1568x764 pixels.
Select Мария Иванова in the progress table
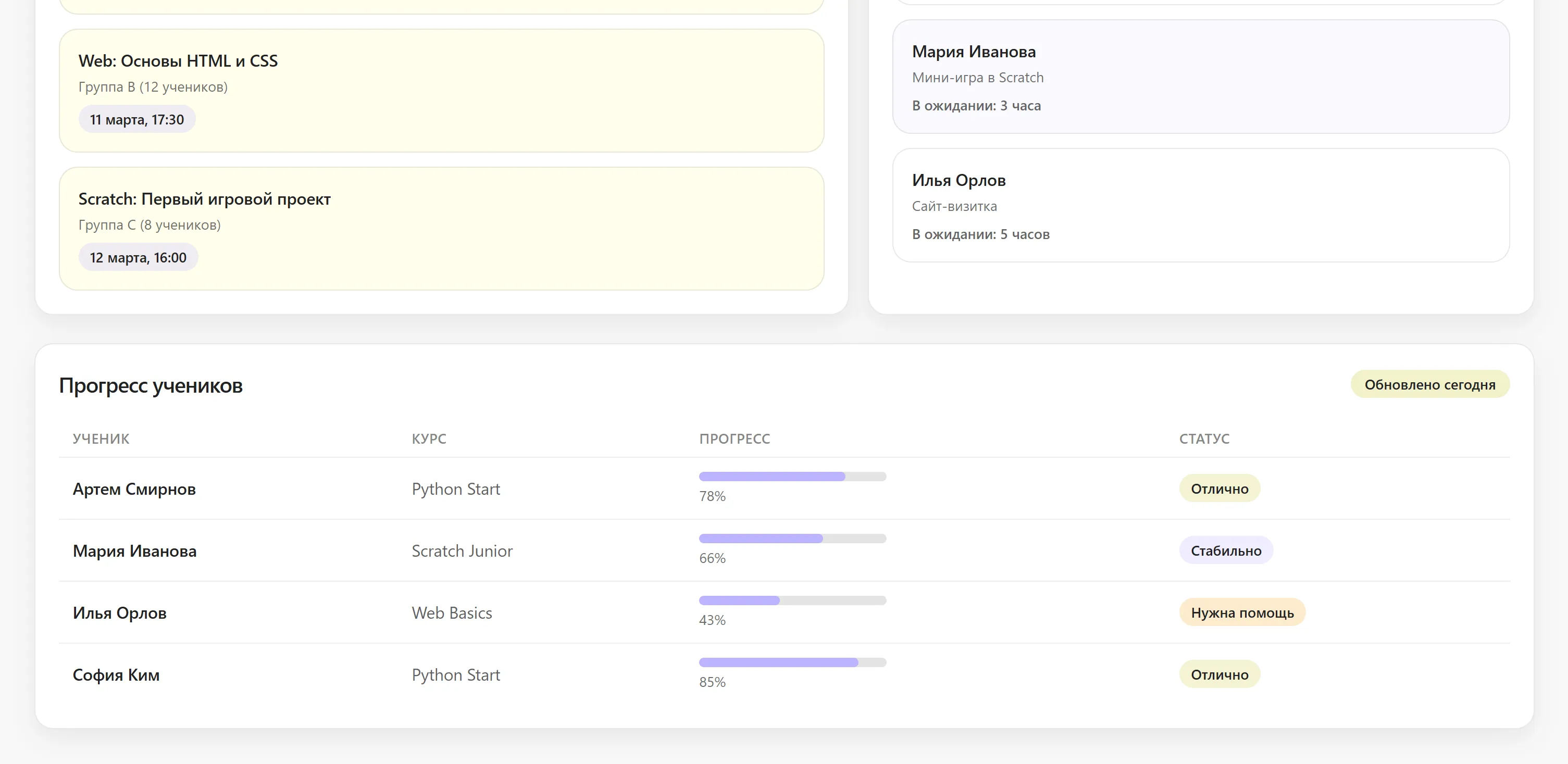pyautogui.click(x=134, y=551)
